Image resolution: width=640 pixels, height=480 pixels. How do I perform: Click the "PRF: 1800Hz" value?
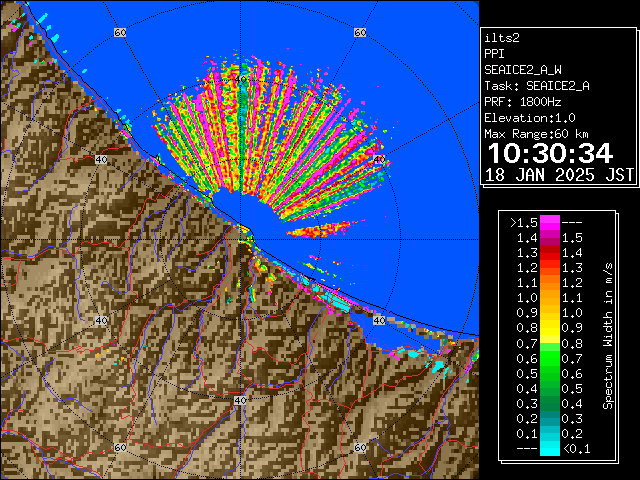pos(523,102)
